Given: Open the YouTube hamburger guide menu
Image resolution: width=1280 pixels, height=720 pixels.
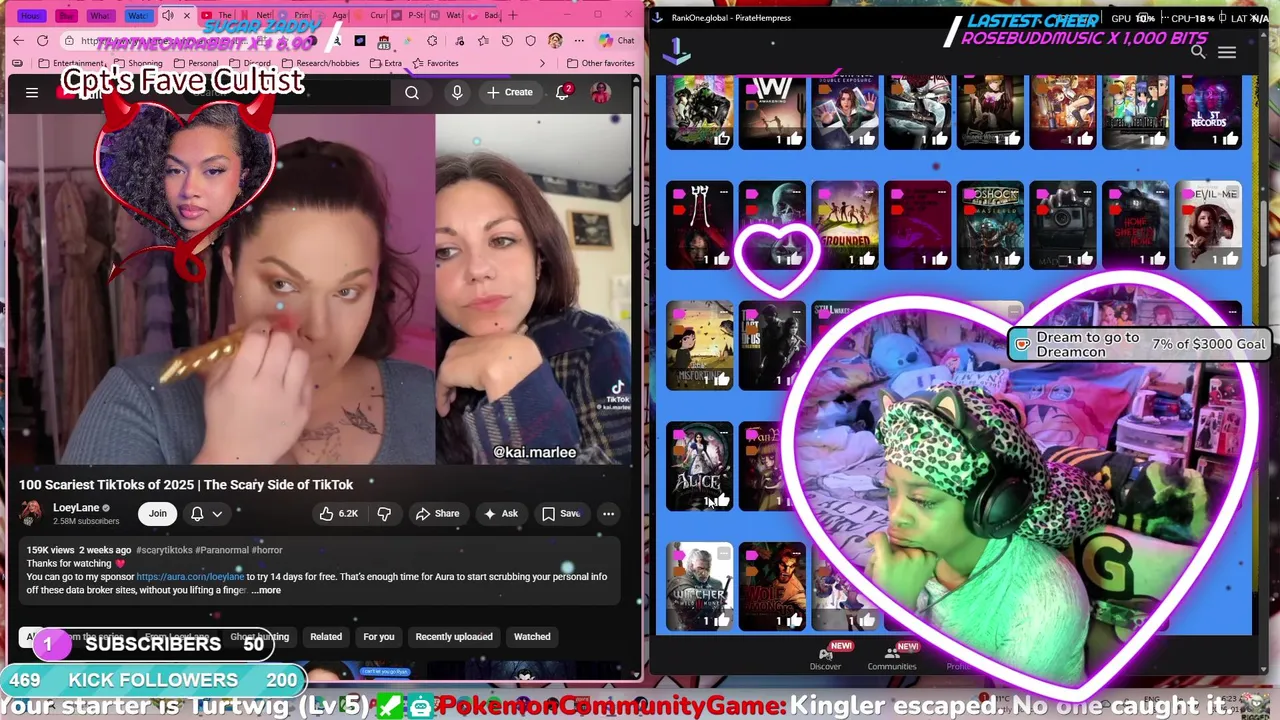Looking at the screenshot, I should click(32, 93).
